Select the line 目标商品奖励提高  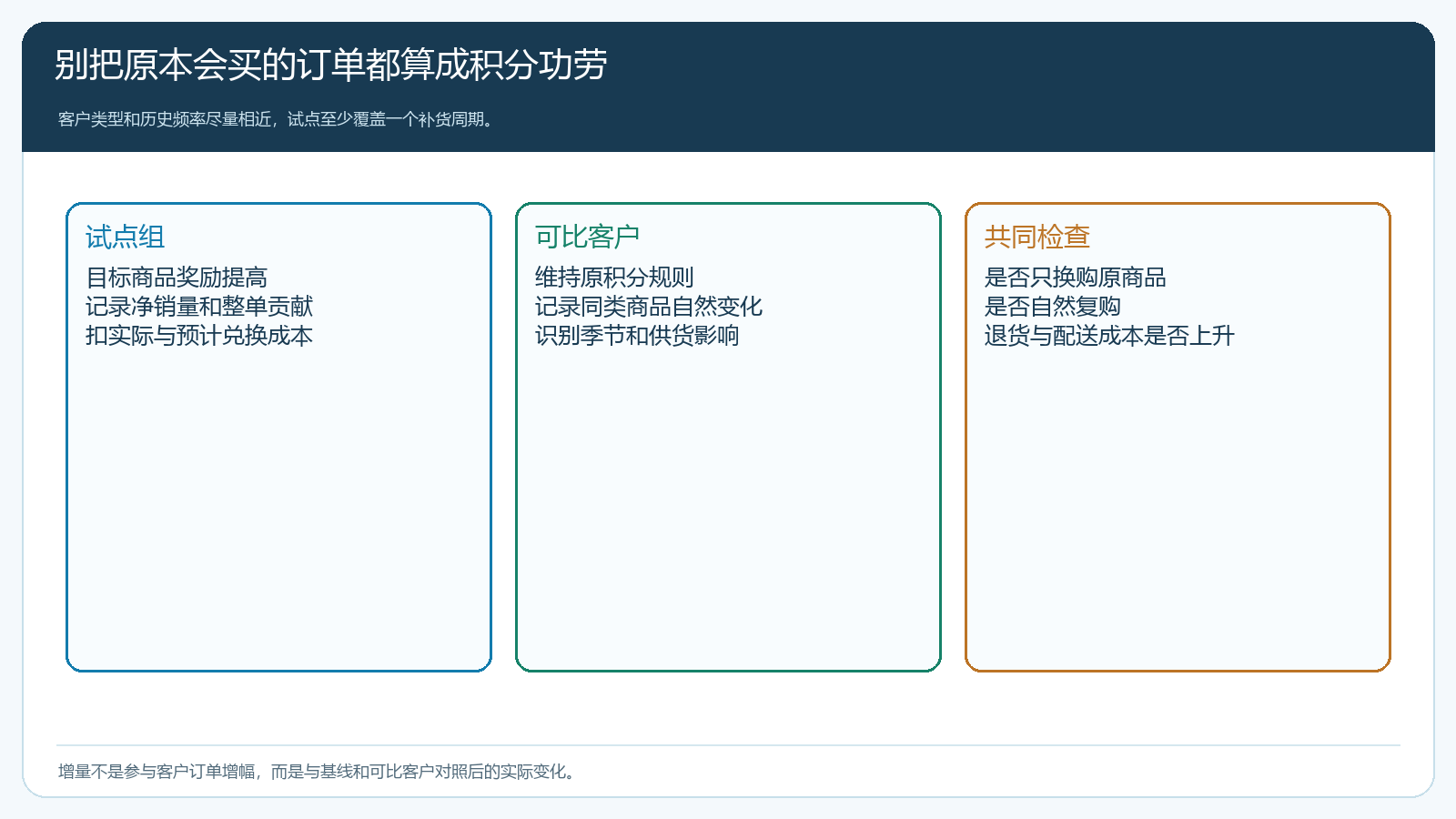(x=177, y=278)
